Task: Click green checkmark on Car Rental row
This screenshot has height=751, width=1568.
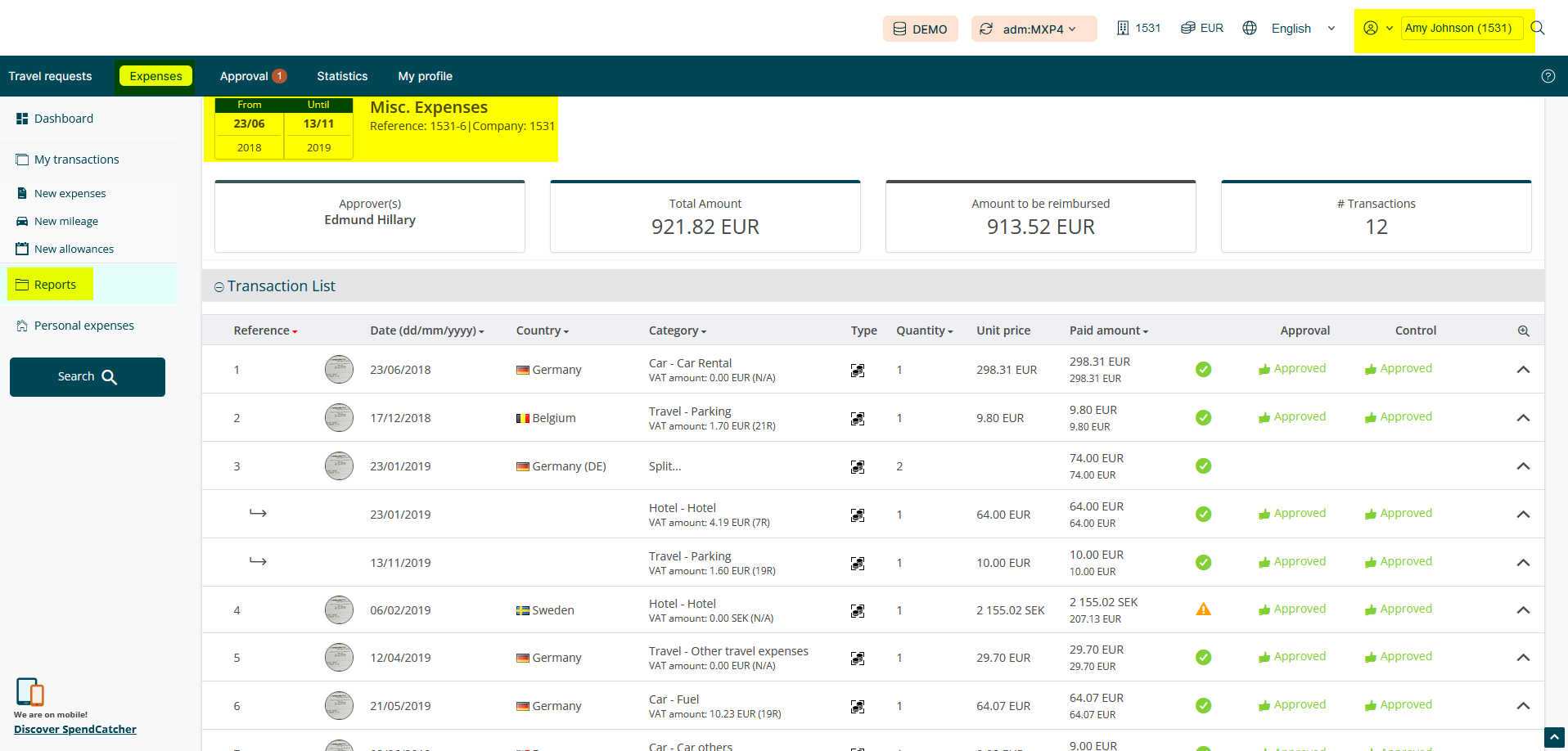Action: (x=1203, y=370)
